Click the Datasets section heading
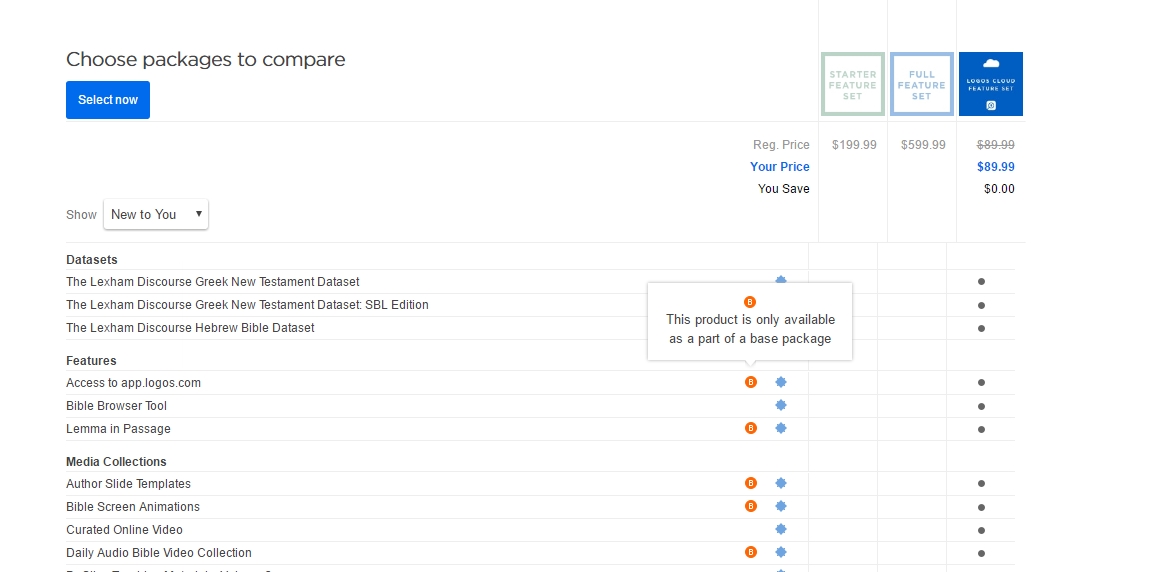 tap(92, 260)
